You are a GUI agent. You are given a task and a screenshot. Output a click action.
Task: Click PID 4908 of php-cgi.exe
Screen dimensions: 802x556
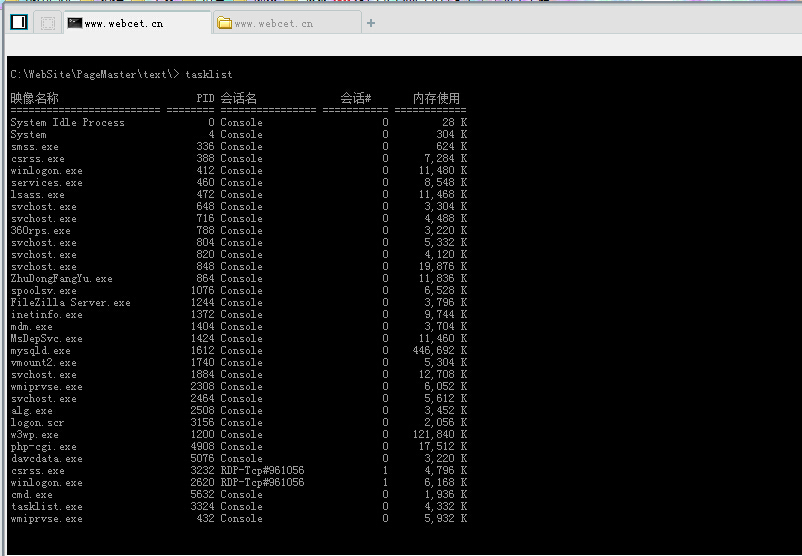click(203, 447)
